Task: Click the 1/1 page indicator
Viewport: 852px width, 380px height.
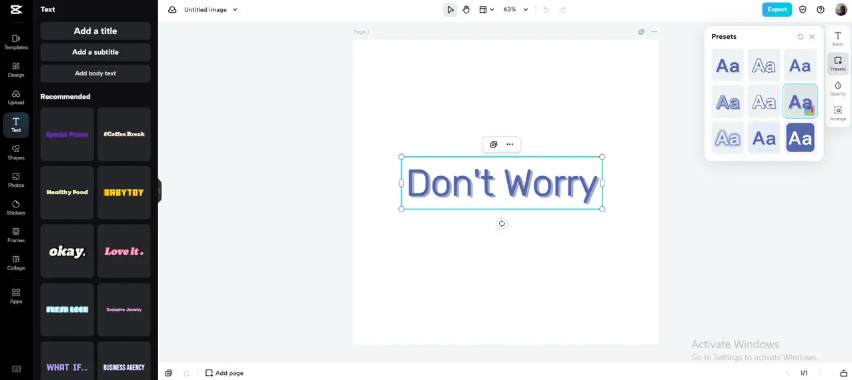Action: pyautogui.click(x=804, y=373)
